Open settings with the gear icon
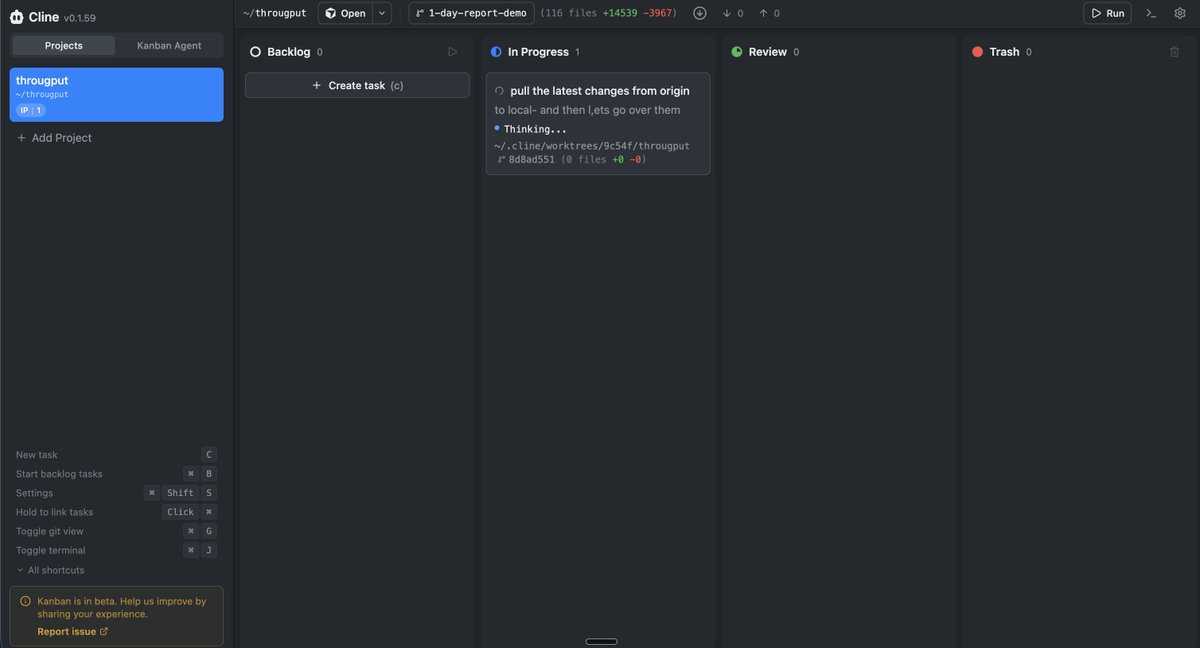 coord(1179,13)
